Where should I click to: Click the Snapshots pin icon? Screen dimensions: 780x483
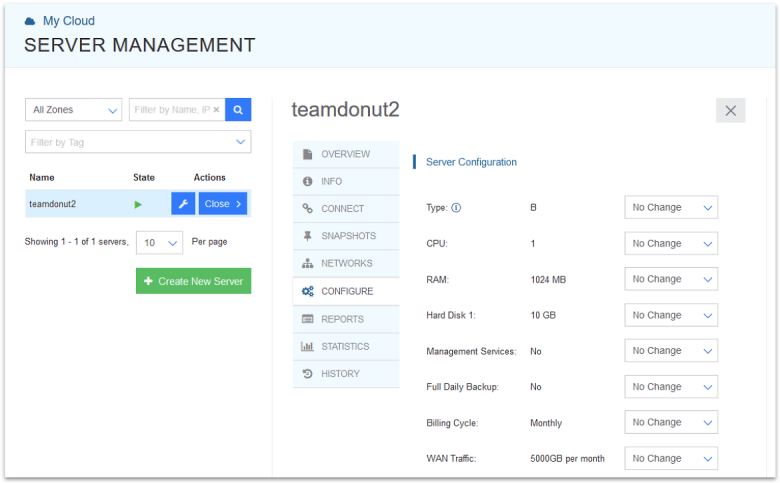pos(307,236)
